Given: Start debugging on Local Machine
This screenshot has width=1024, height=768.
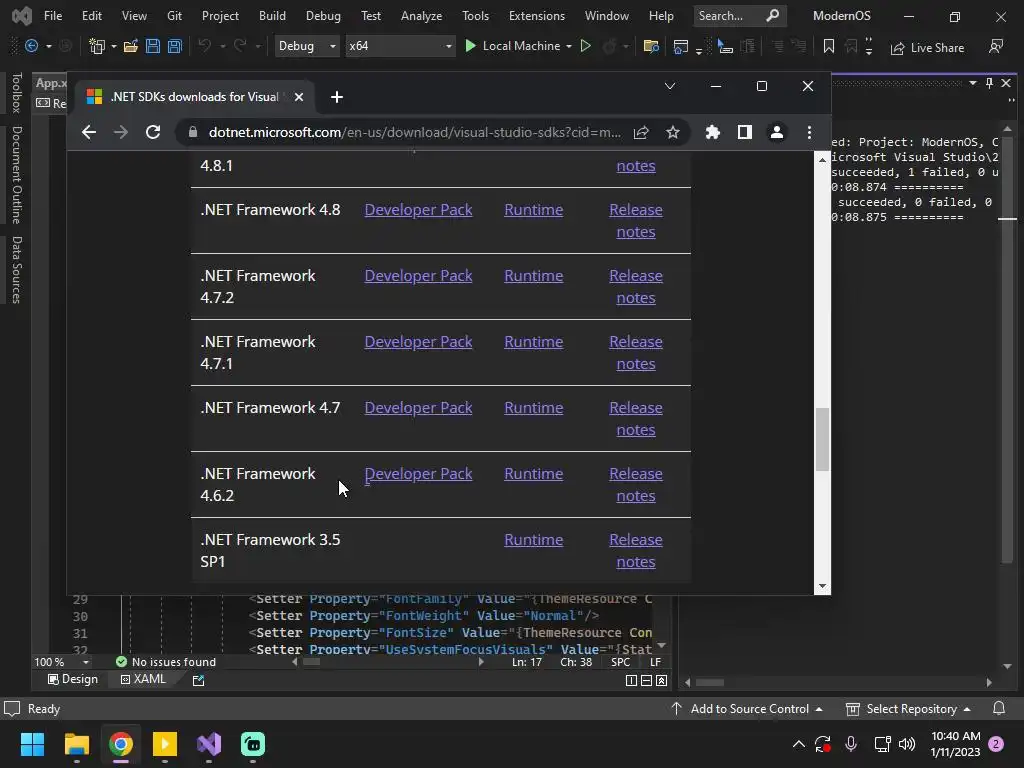Looking at the screenshot, I should (513, 46).
